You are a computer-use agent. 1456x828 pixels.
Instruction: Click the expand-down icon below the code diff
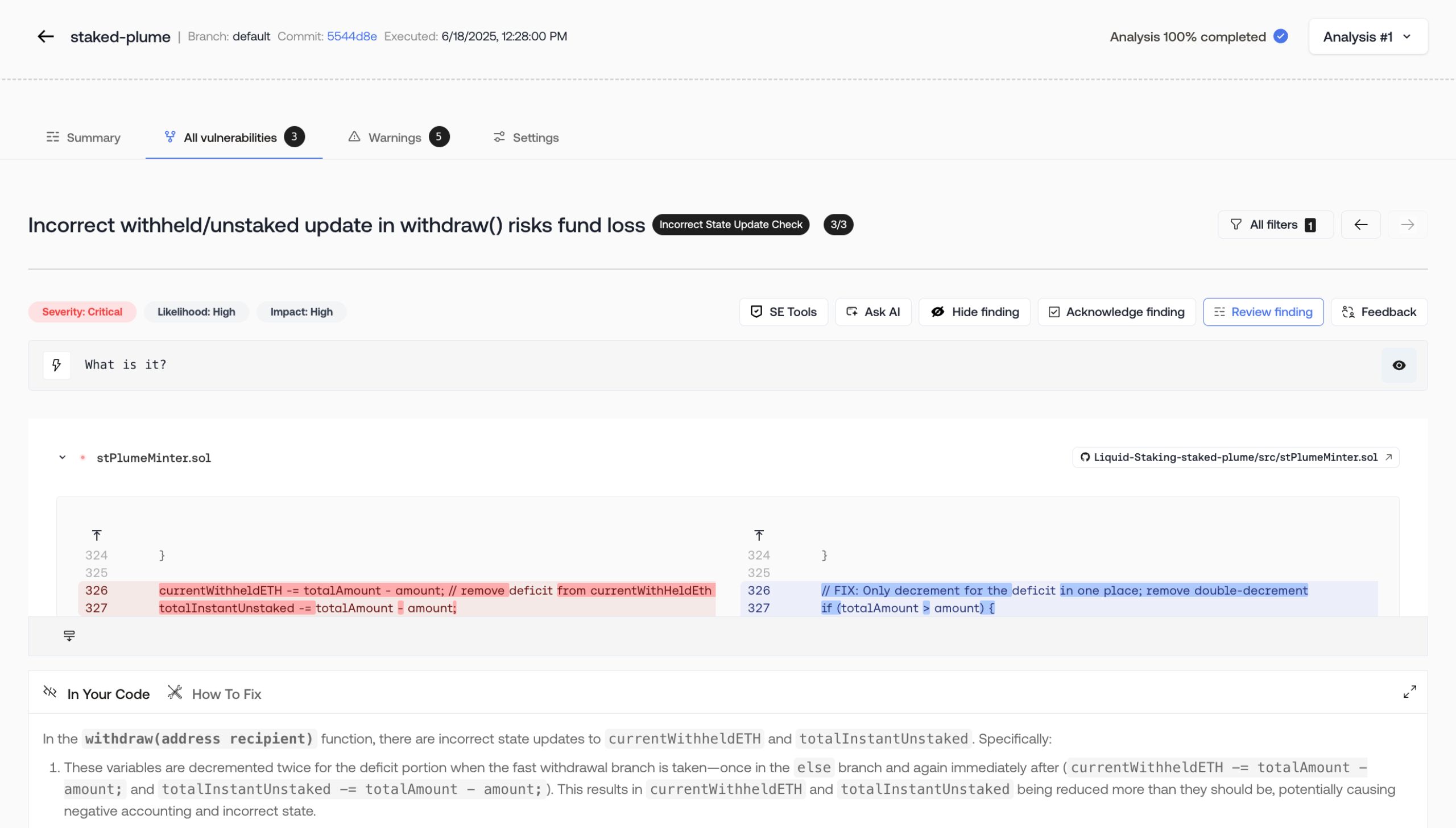coord(69,636)
